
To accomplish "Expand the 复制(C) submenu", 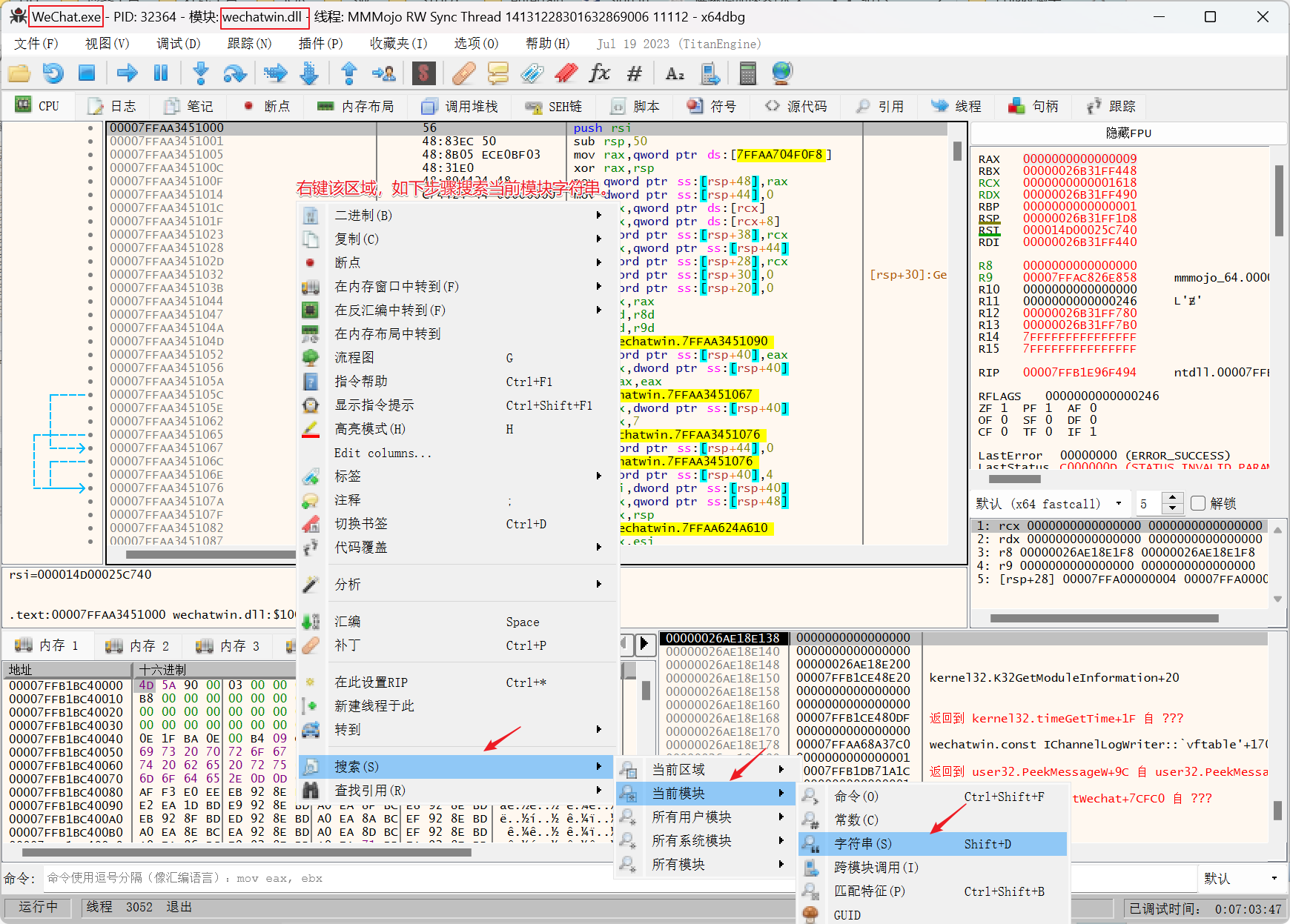I will (x=457, y=239).
